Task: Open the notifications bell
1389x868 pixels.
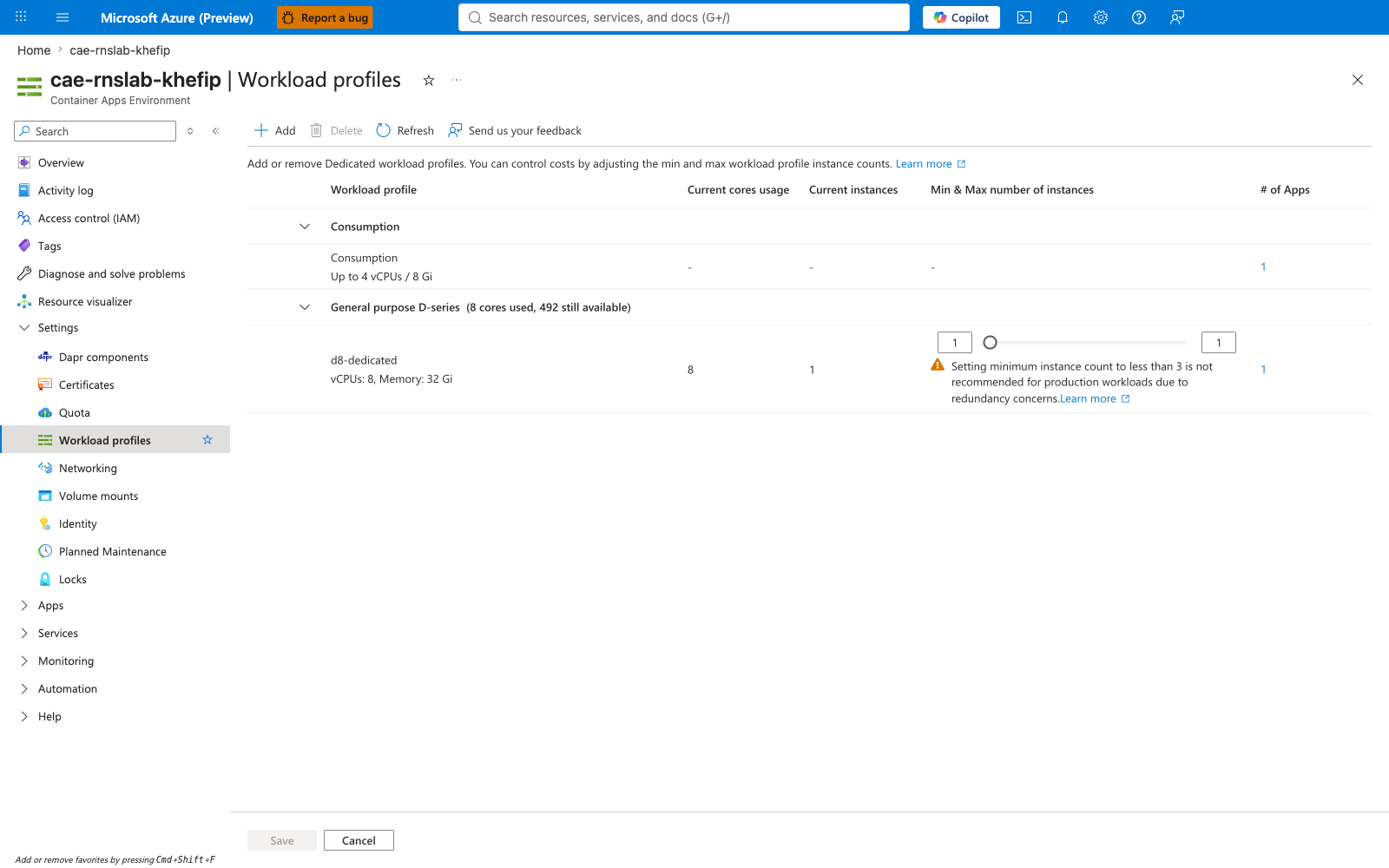Action: coord(1063,17)
